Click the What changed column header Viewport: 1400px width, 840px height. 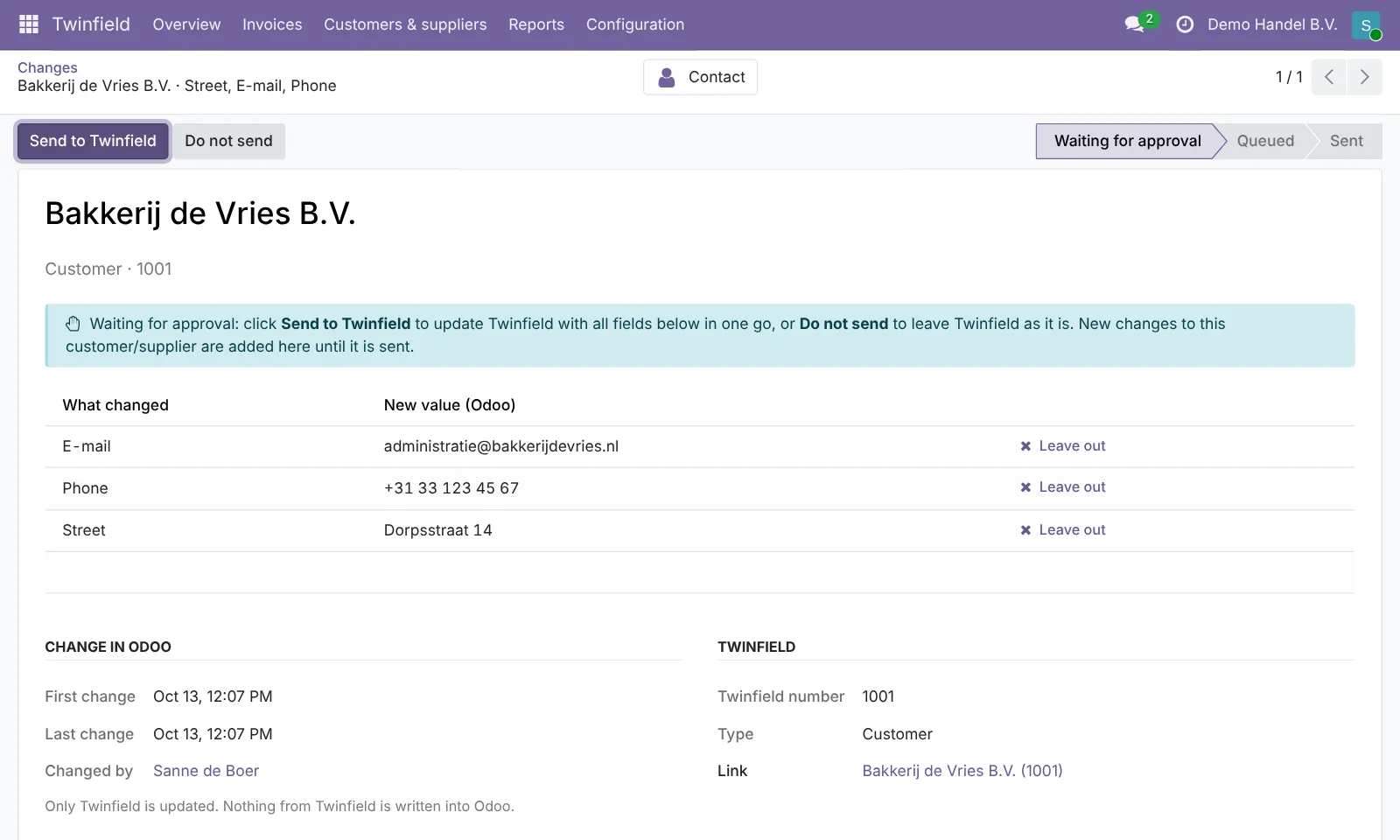[x=115, y=405]
